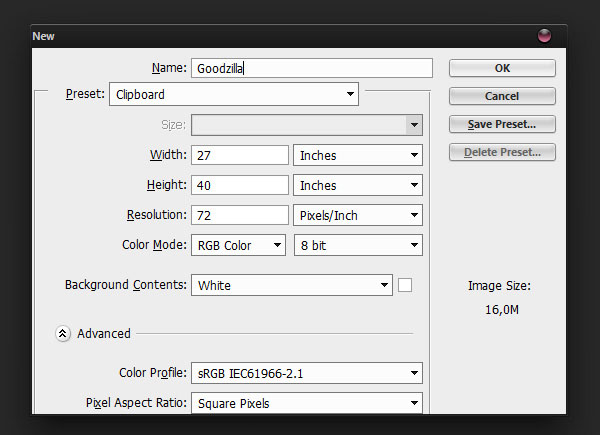Click the Cancel button

pos(502,96)
